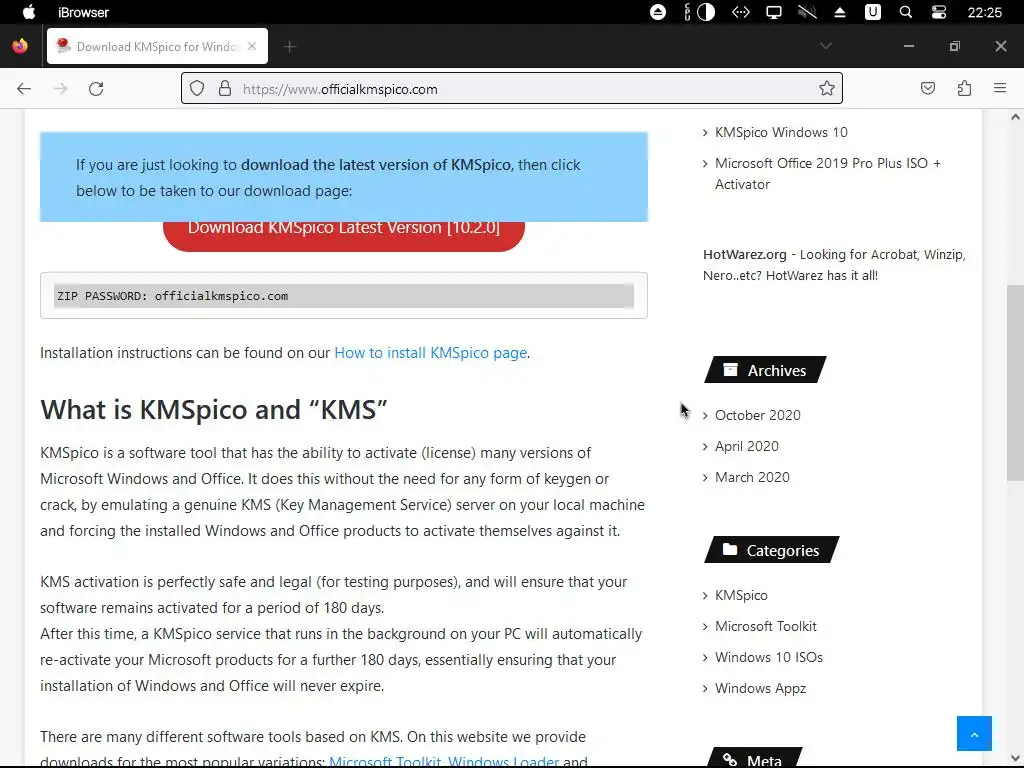Reload the current page
The height and width of the screenshot is (768, 1024).
(x=96, y=89)
